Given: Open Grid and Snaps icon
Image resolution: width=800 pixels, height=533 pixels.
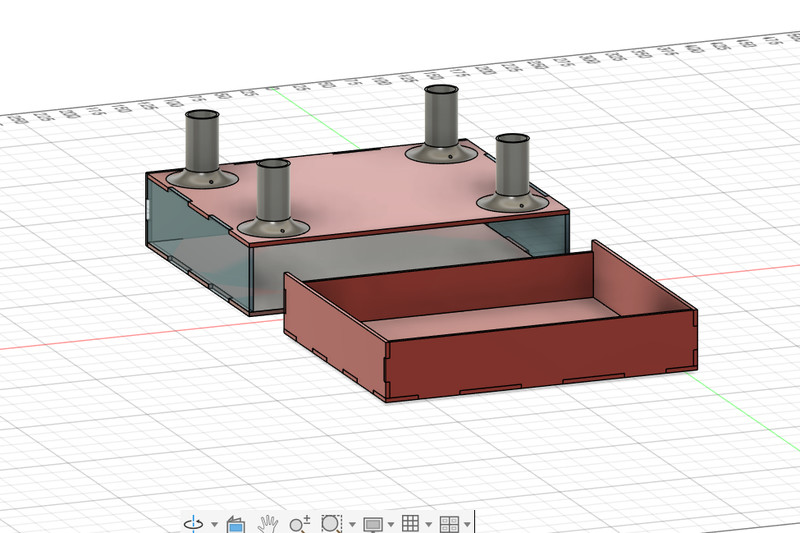Looking at the screenshot, I should pyautogui.click(x=410, y=524).
